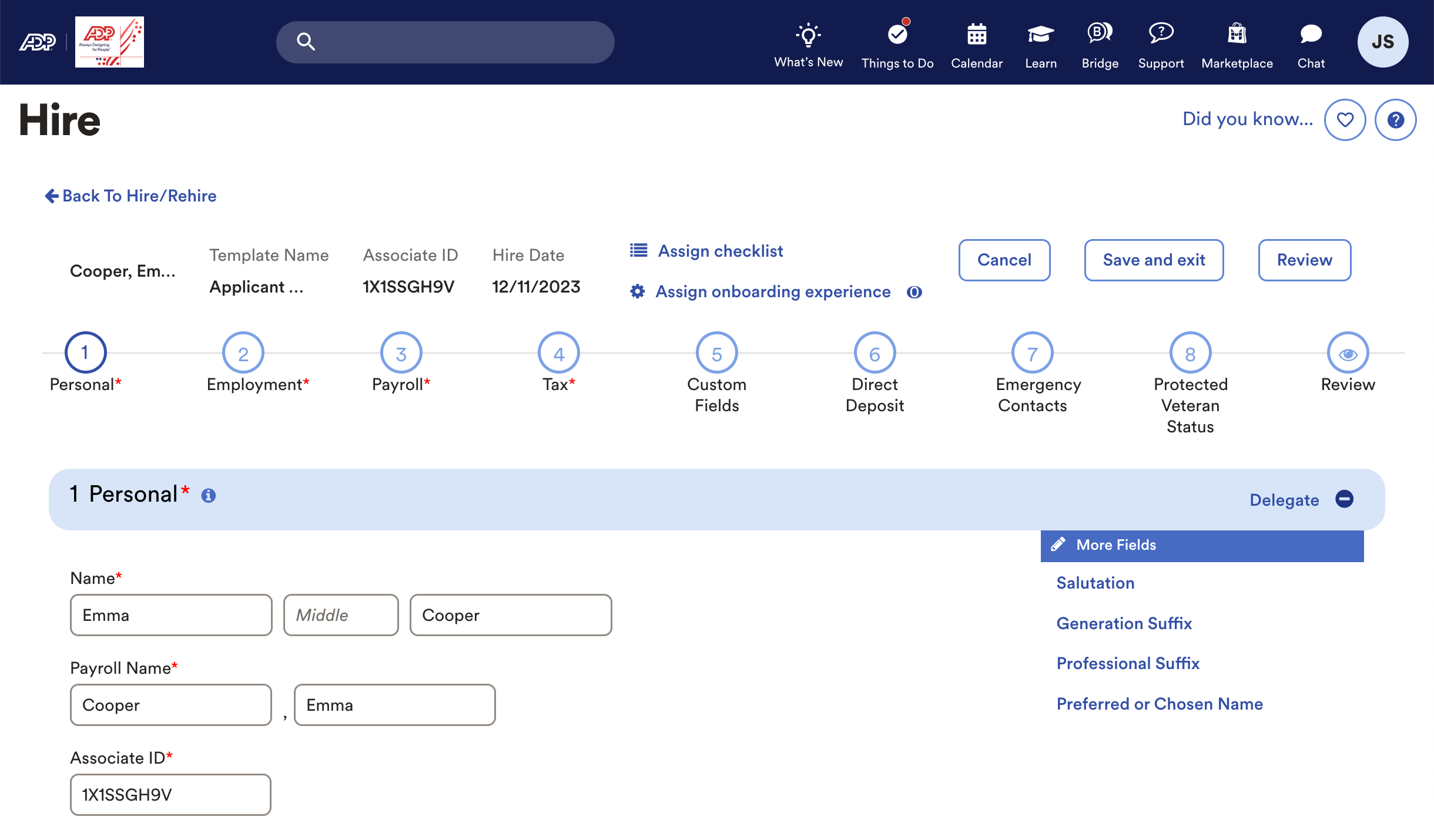Open the Chat bubble icon
The height and width of the screenshot is (840, 1434).
[x=1311, y=33]
